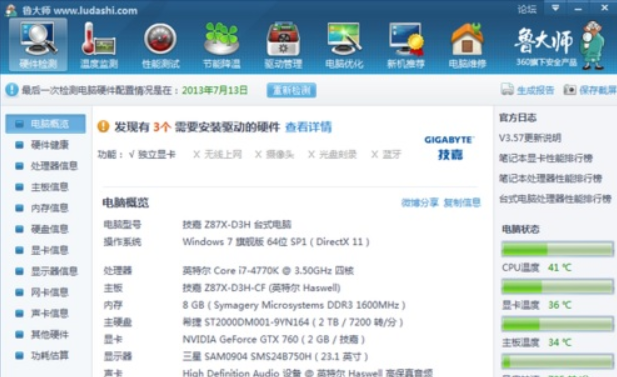Click operating system value Windows 7
This screenshot has width=617, height=377.
click(x=276, y=242)
